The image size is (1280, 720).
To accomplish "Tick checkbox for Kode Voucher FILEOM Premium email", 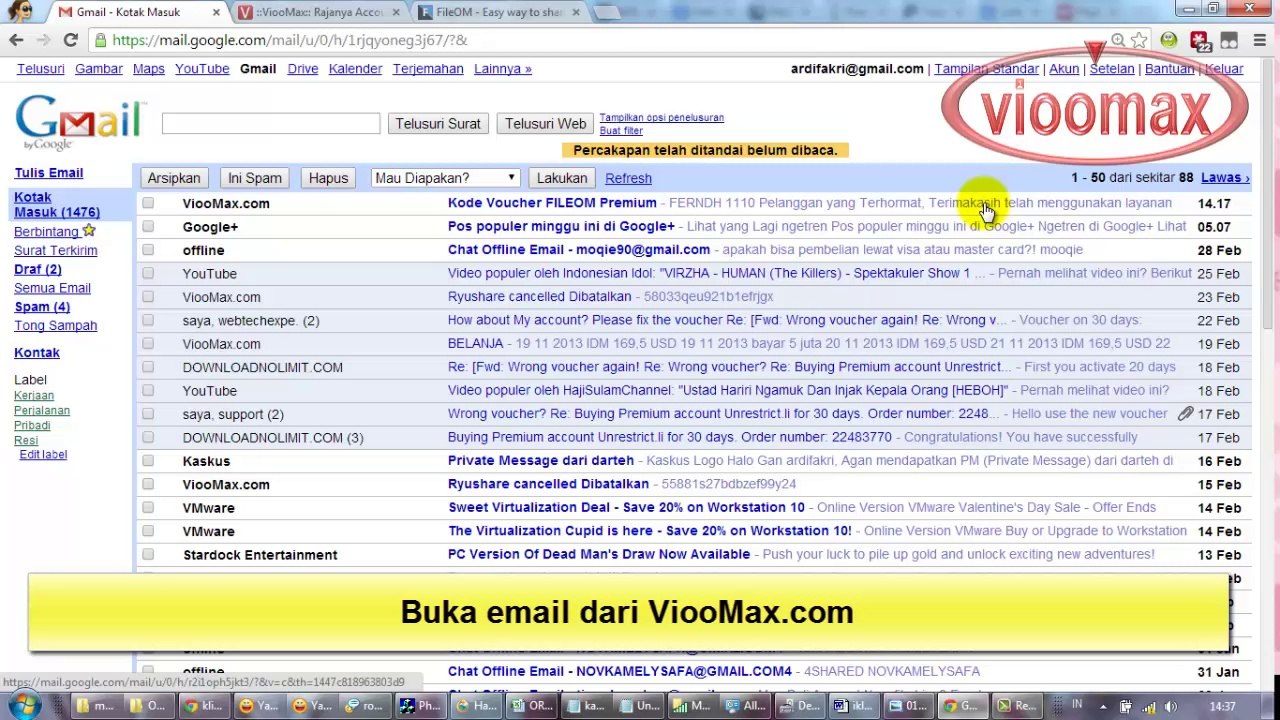I will click(148, 203).
